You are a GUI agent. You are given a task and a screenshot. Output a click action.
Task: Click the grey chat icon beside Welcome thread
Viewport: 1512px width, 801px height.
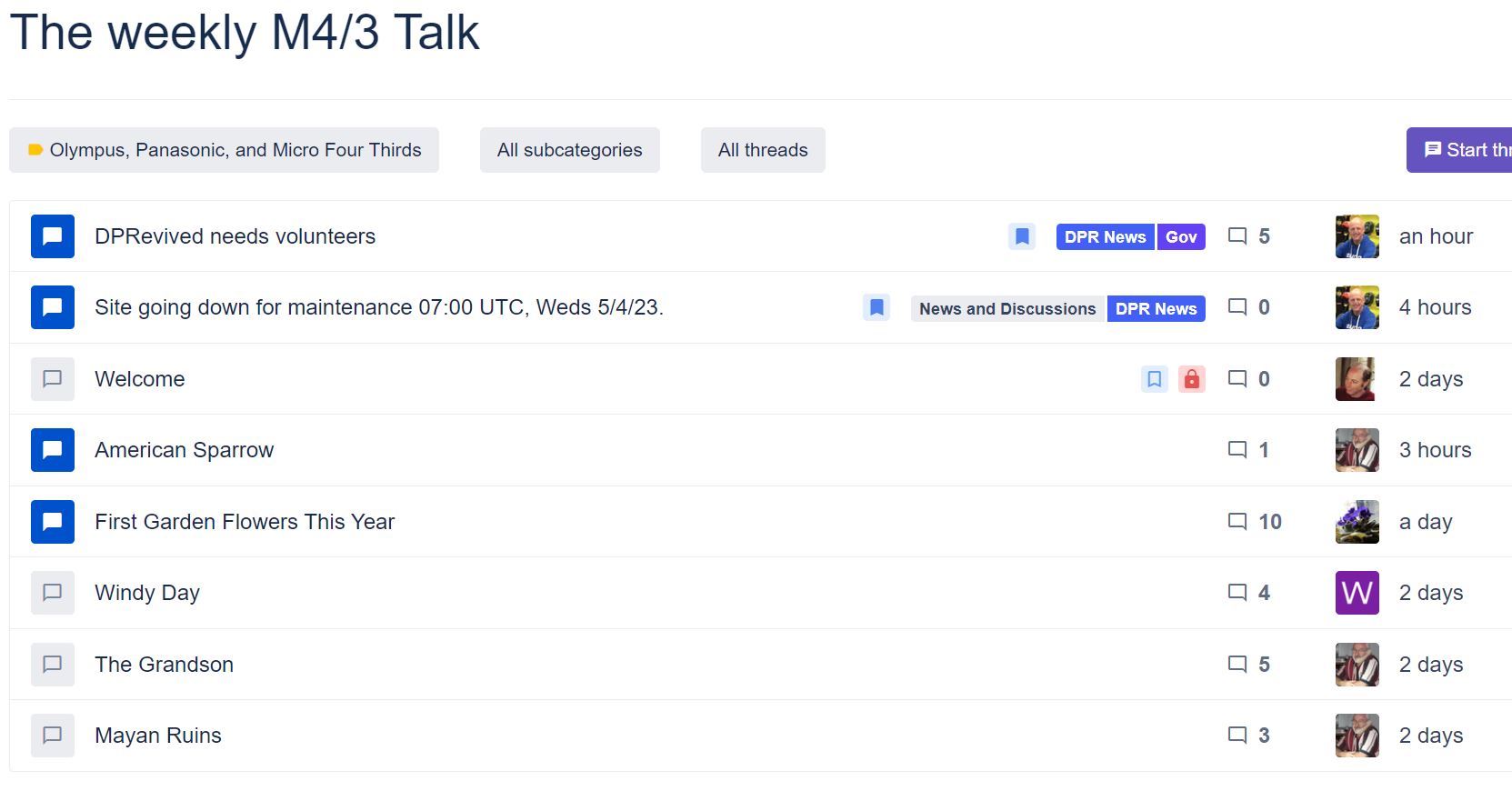tap(53, 379)
